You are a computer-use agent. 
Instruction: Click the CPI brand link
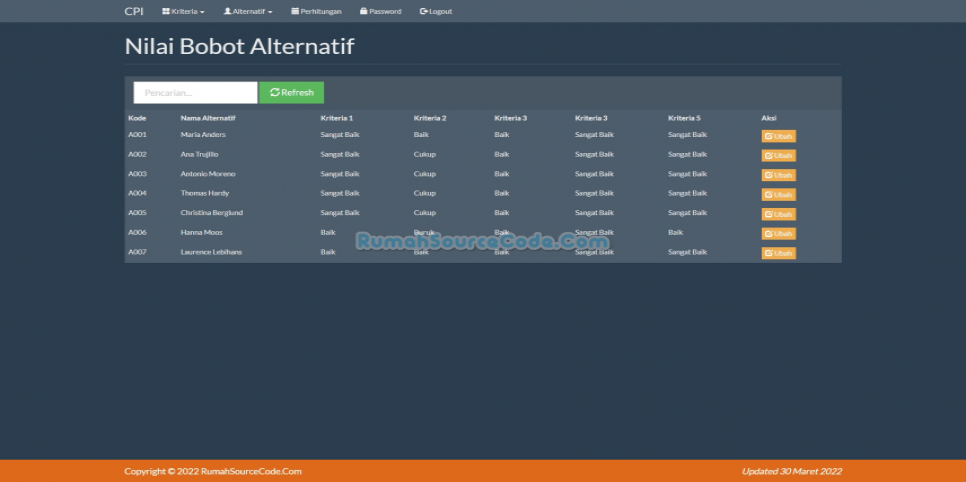(x=134, y=11)
